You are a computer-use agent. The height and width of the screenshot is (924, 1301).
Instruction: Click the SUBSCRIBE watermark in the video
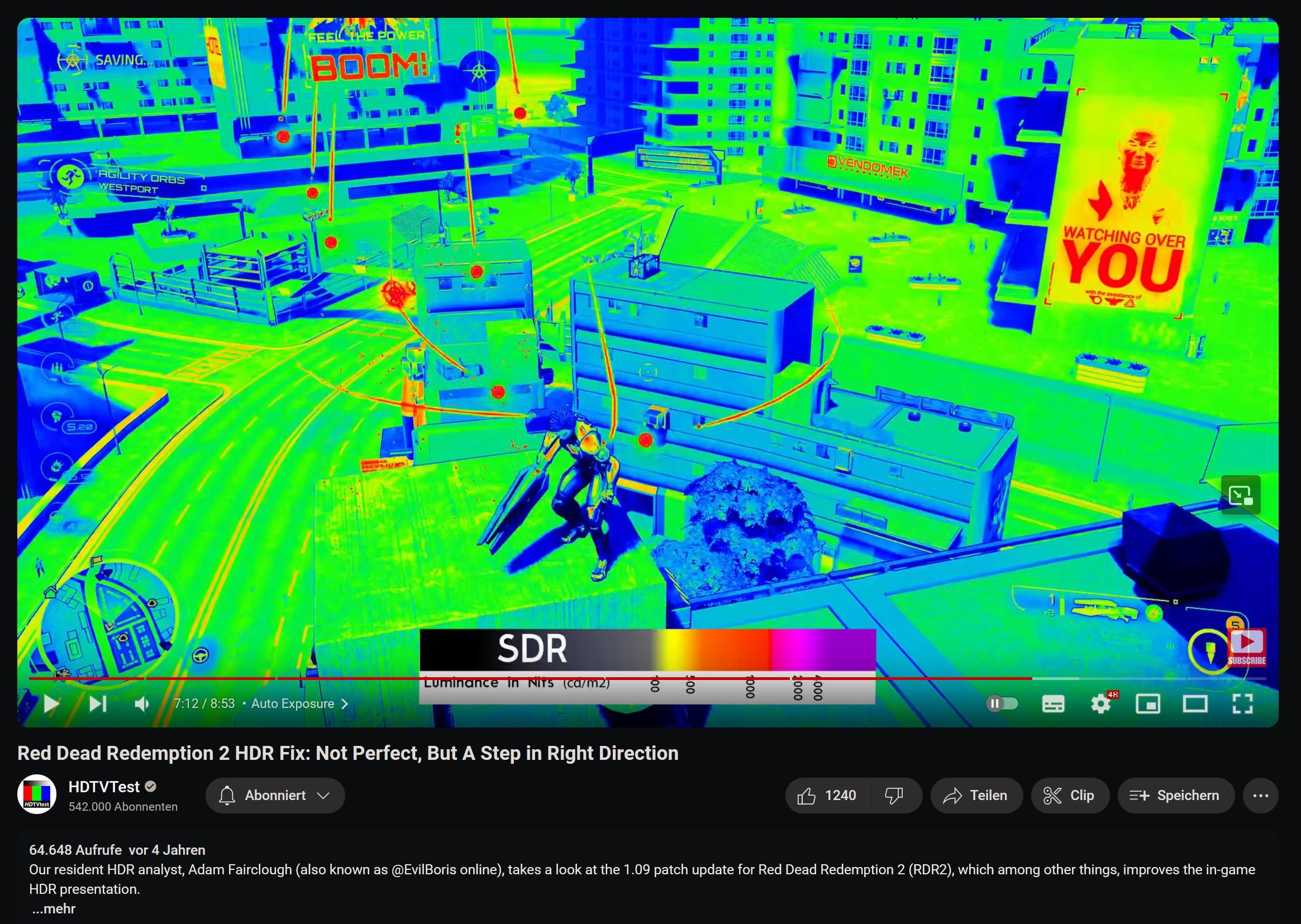tap(1247, 647)
